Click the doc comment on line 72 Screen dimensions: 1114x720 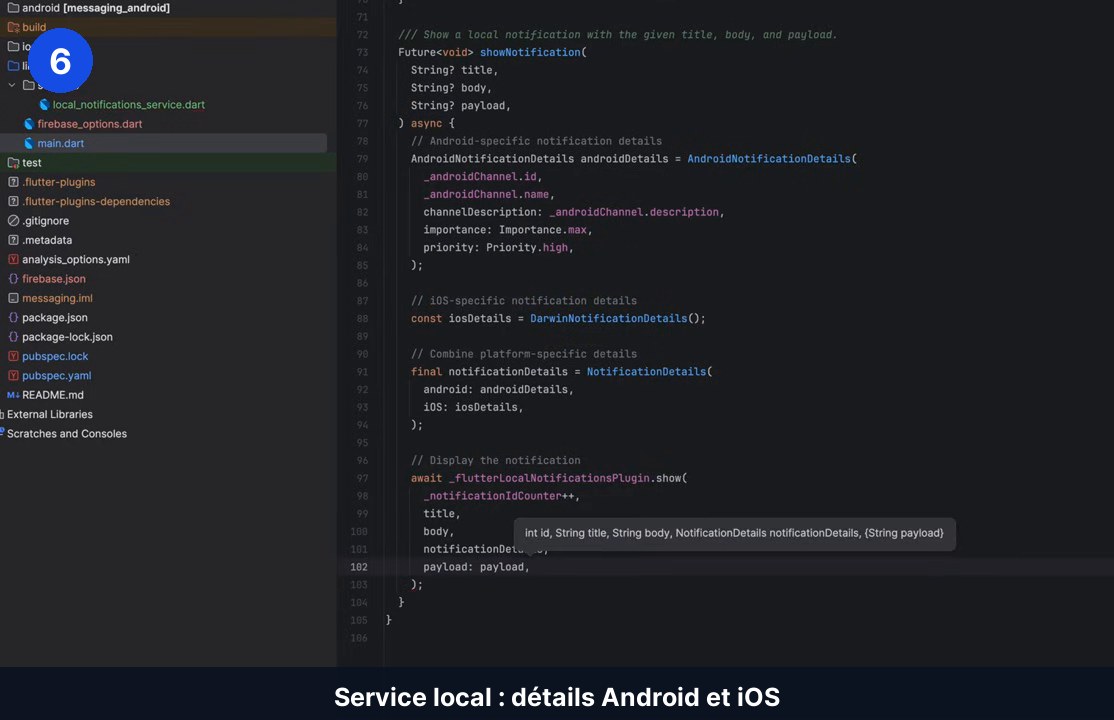pyautogui.click(x=617, y=35)
